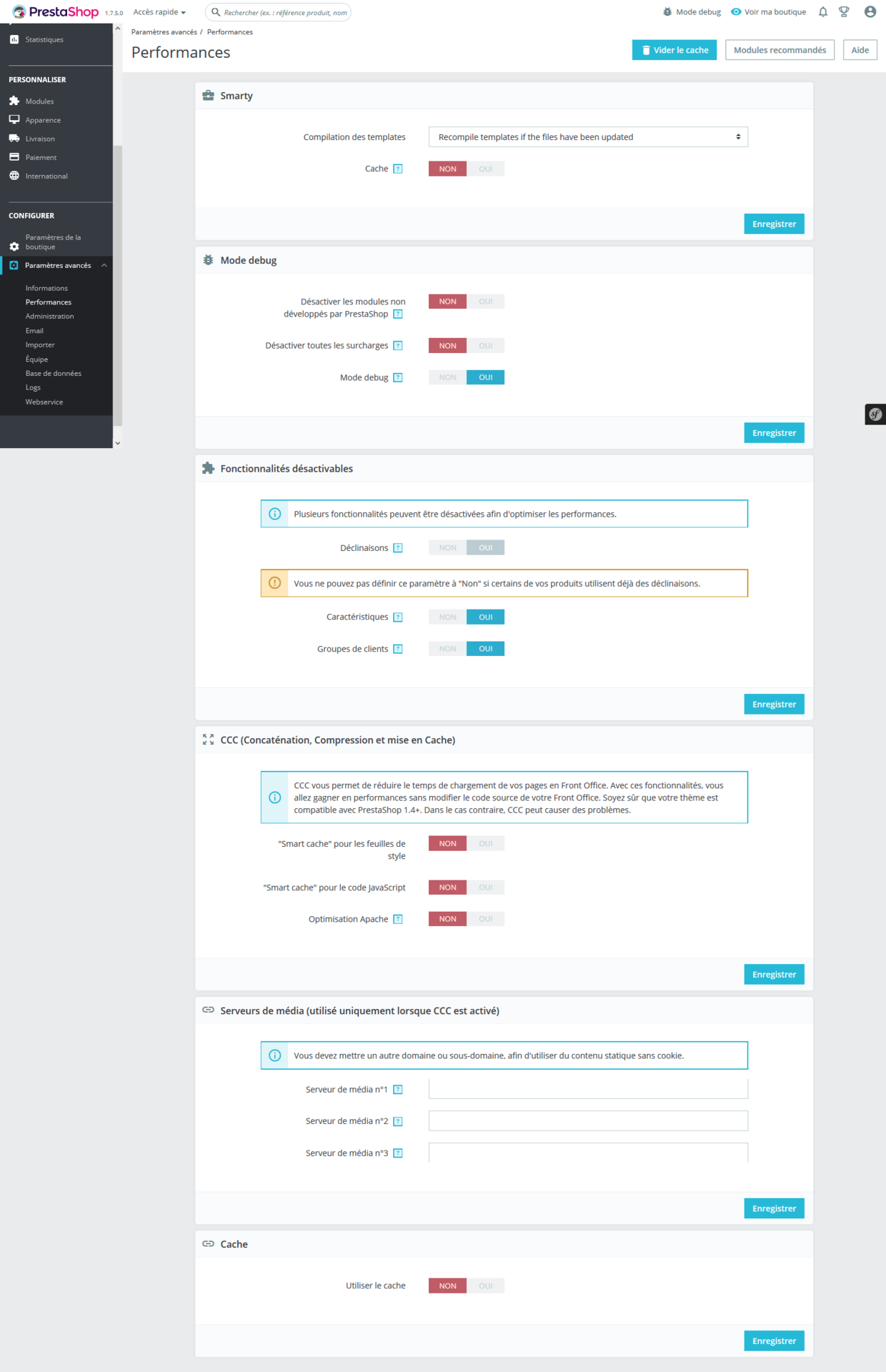Viewport: 886px width, 1372px height.
Task: Click help icon for Serveur de média n°1
Action: click(398, 1090)
